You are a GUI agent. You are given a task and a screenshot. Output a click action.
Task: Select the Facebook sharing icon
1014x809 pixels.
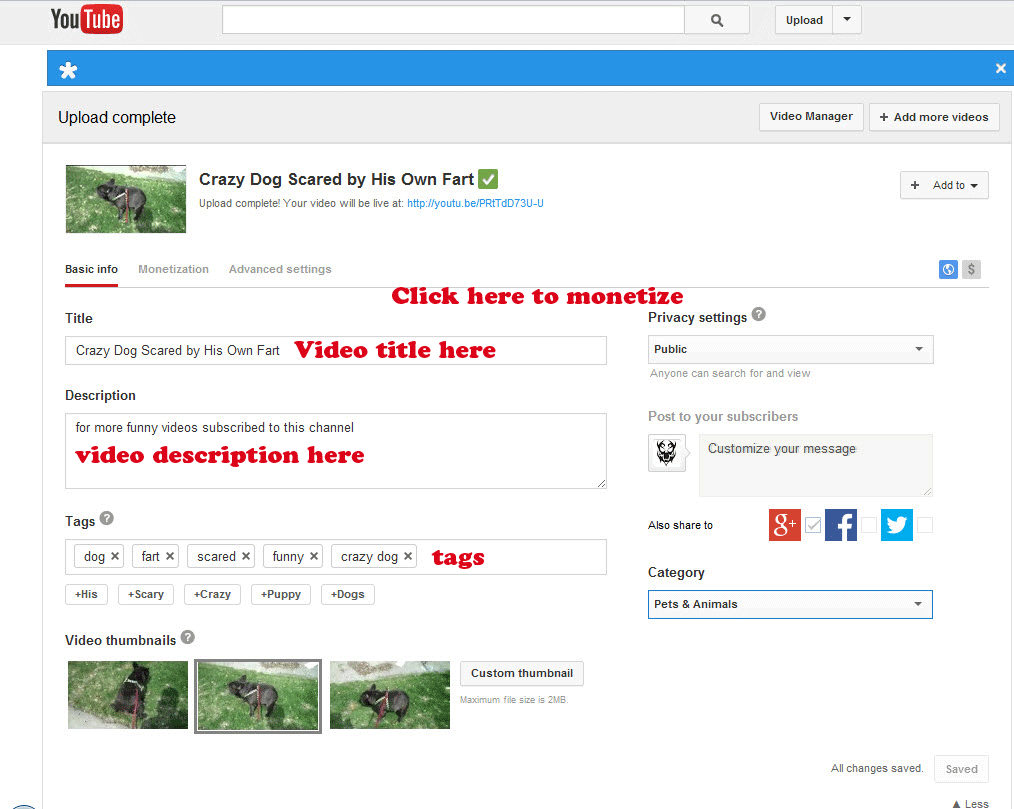tap(840, 524)
